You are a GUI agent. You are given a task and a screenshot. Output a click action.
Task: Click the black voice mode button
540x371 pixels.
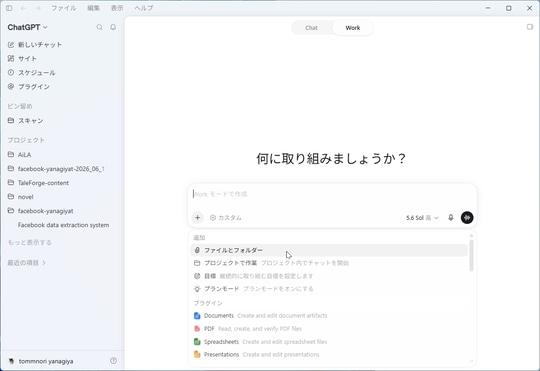[x=467, y=218]
